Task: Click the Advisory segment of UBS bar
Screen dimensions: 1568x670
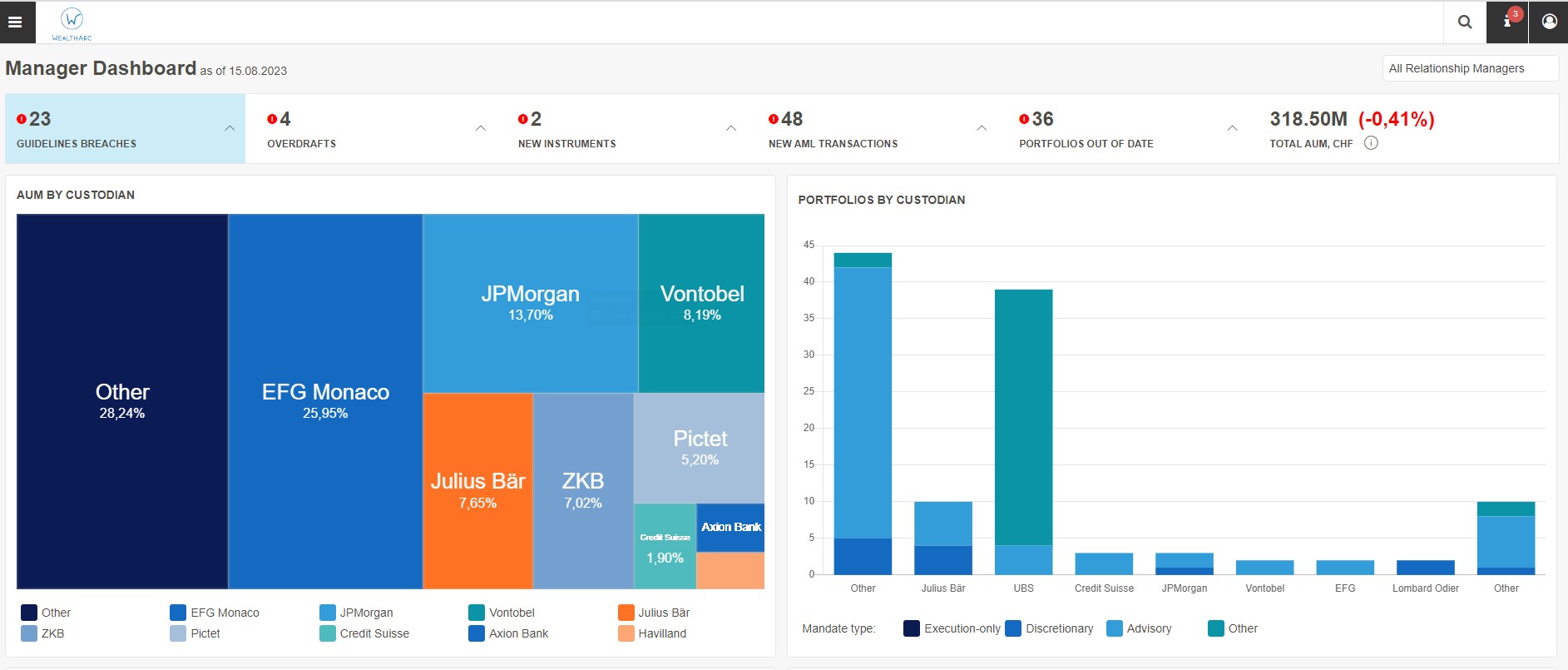Action: point(1023,559)
